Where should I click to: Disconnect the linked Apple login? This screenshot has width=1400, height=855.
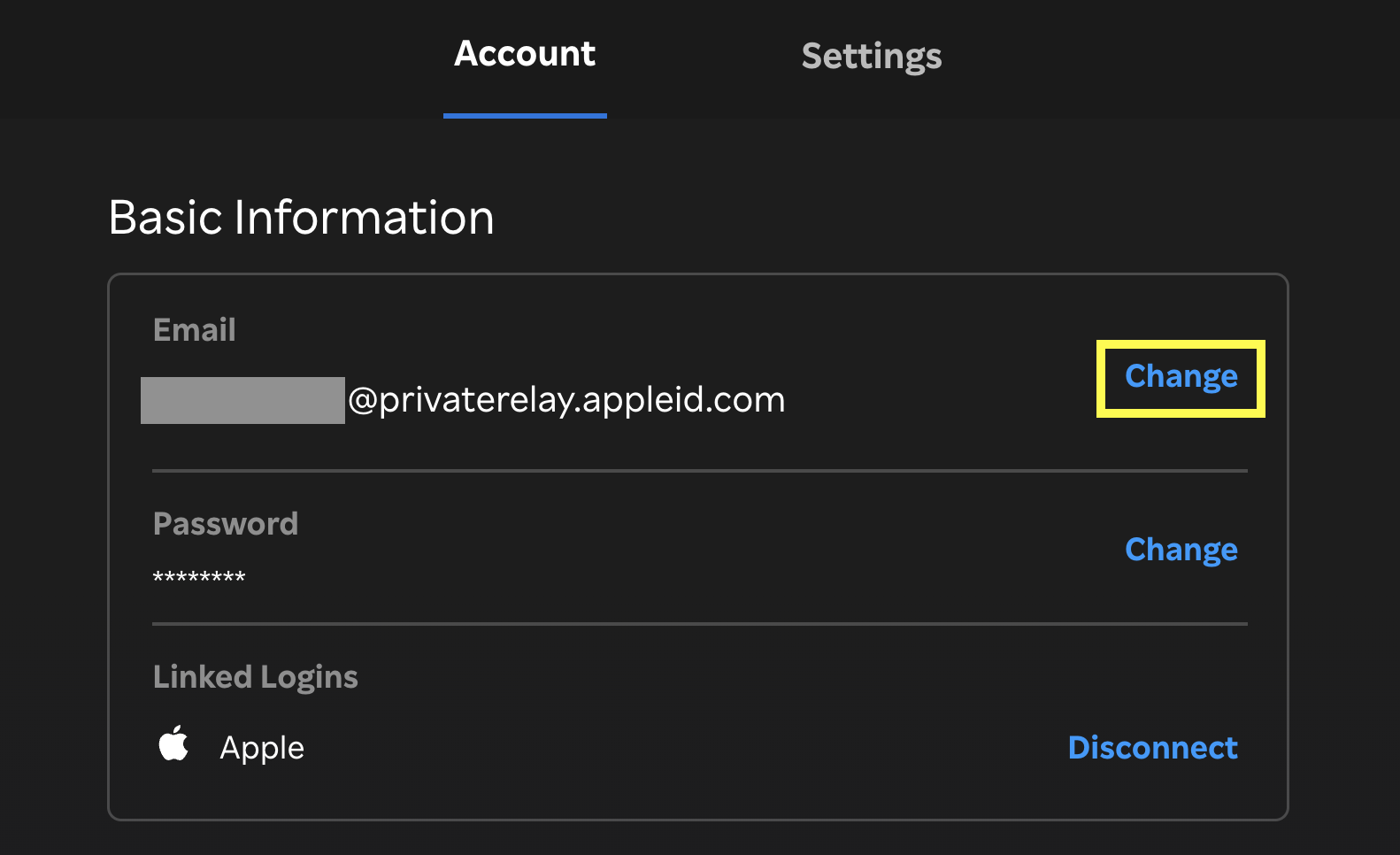point(1152,748)
